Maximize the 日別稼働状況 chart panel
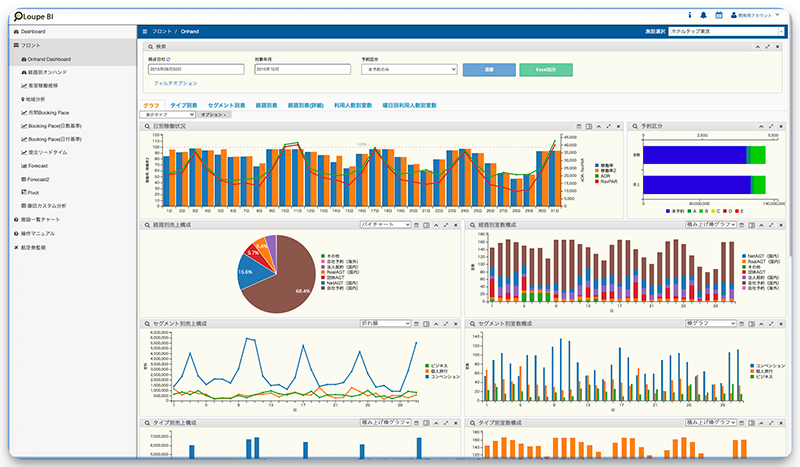The image size is (800, 467). pos(609,127)
